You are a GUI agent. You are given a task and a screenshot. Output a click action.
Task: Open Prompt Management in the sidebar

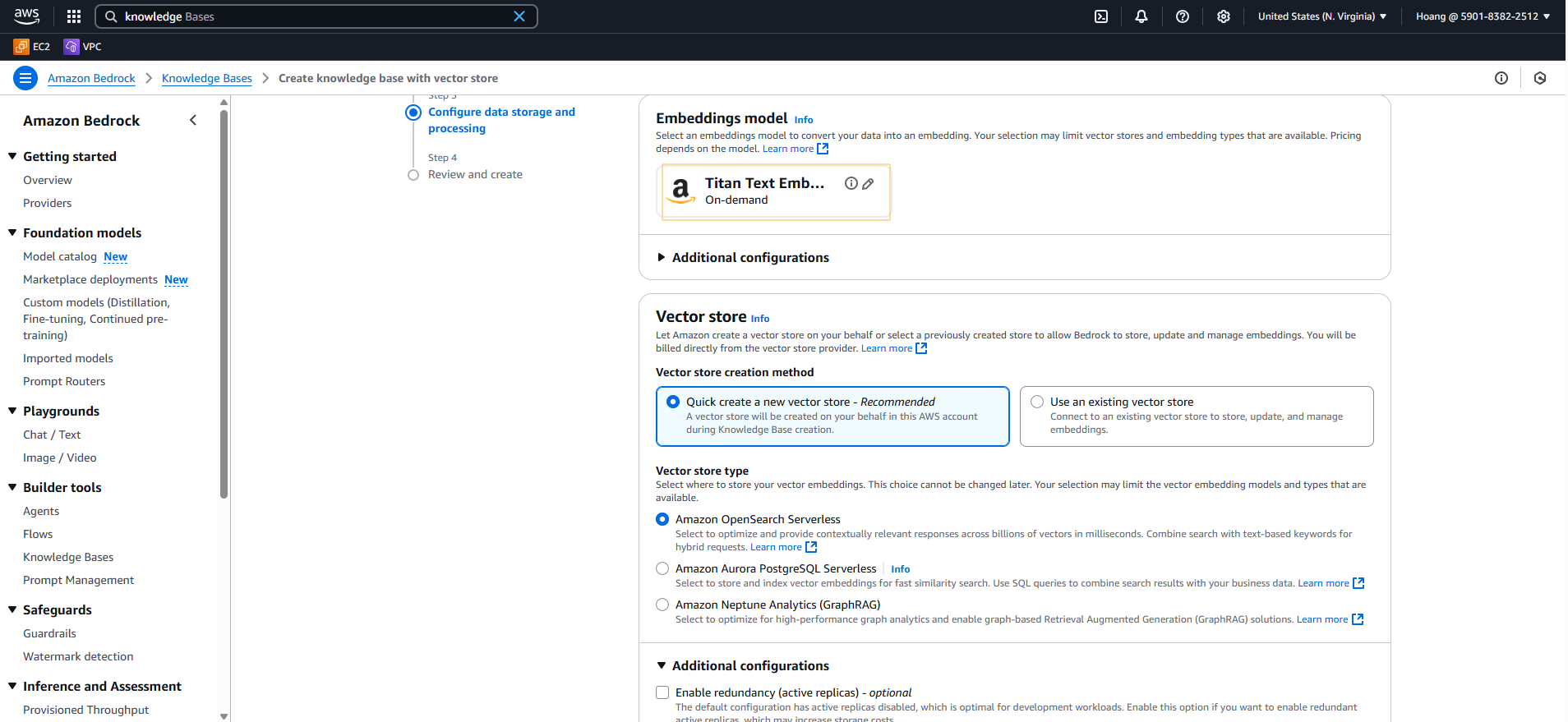tap(78, 580)
